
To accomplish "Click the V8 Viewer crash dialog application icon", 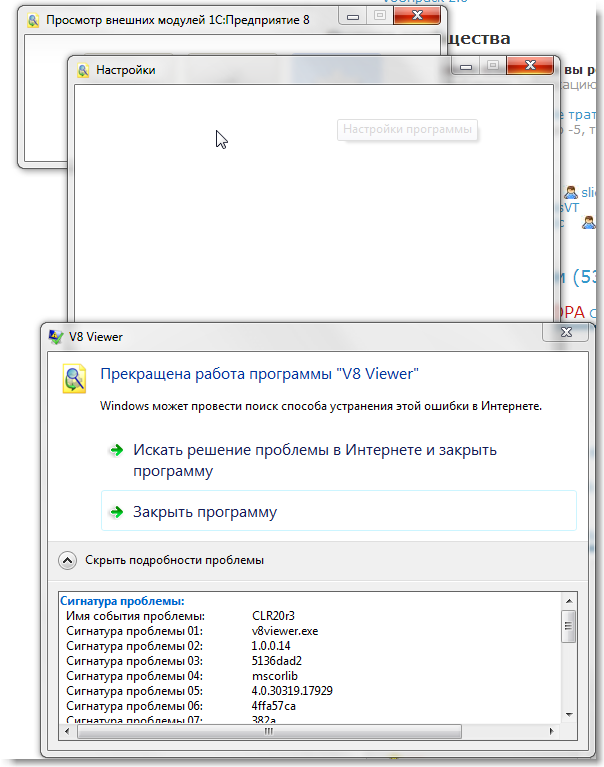I will [x=74, y=379].
